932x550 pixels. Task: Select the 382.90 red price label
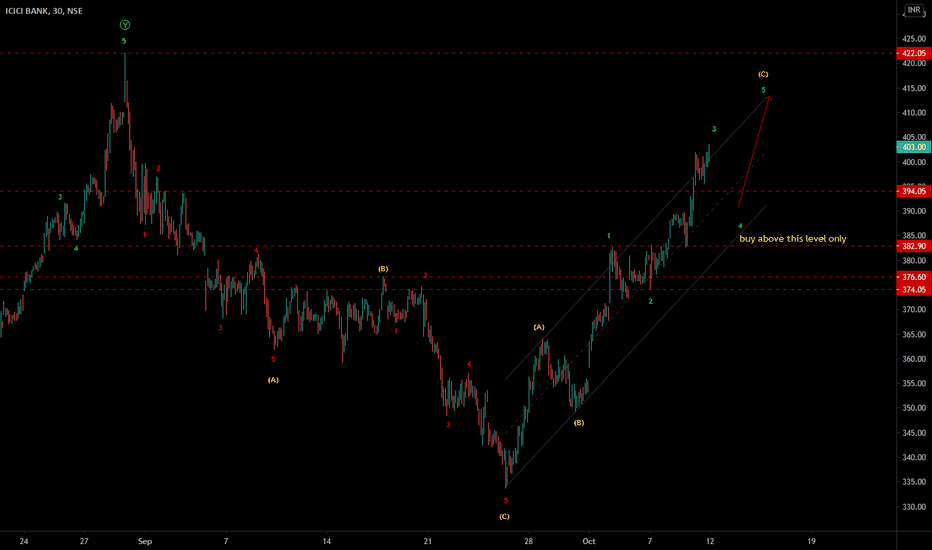[x=914, y=246]
